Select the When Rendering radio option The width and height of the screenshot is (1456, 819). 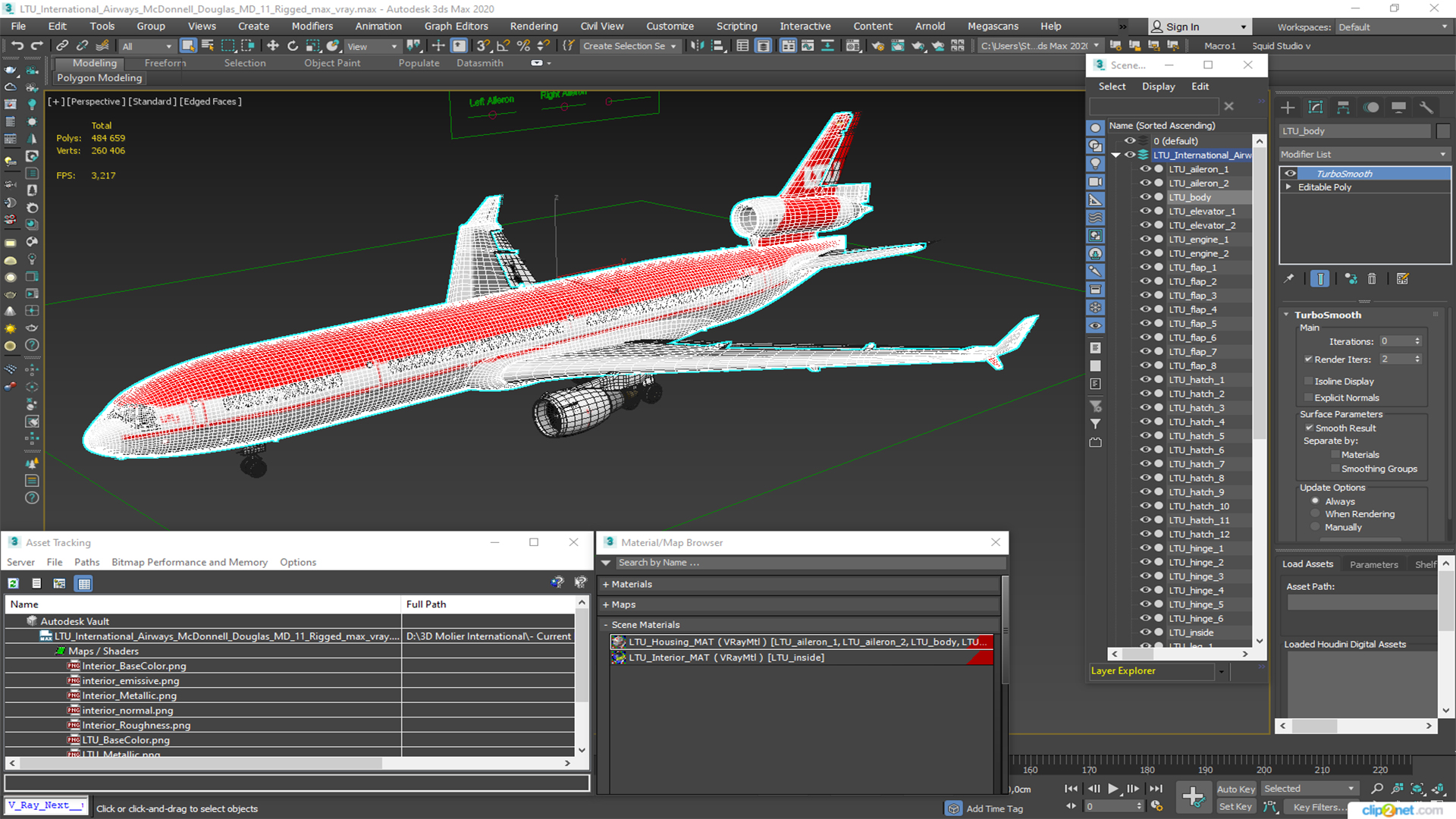[x=1315, y=514]
